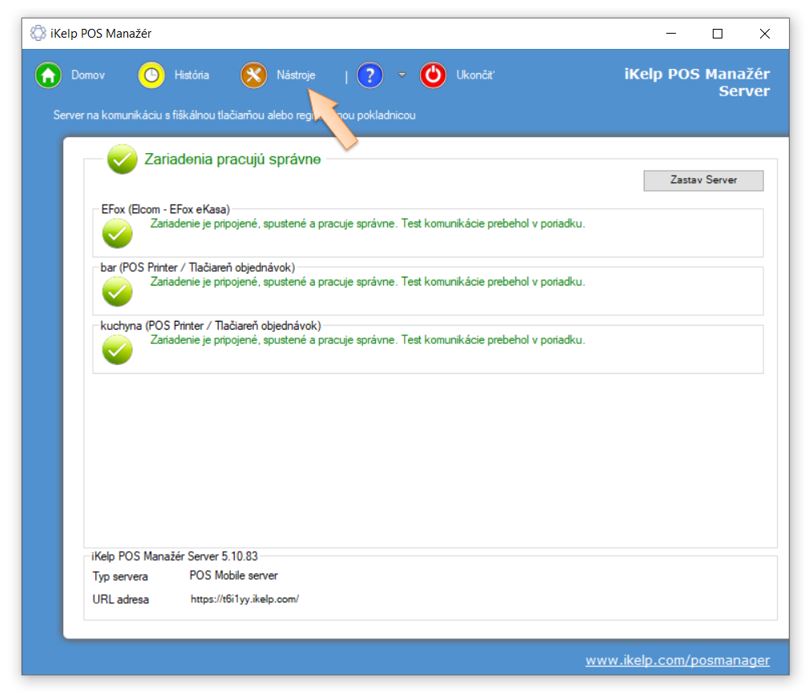Screen dimensions: 811x694
Task: Click the large checkmark near Zariadenia pracujú správne
Action: [x=122, y=160]
